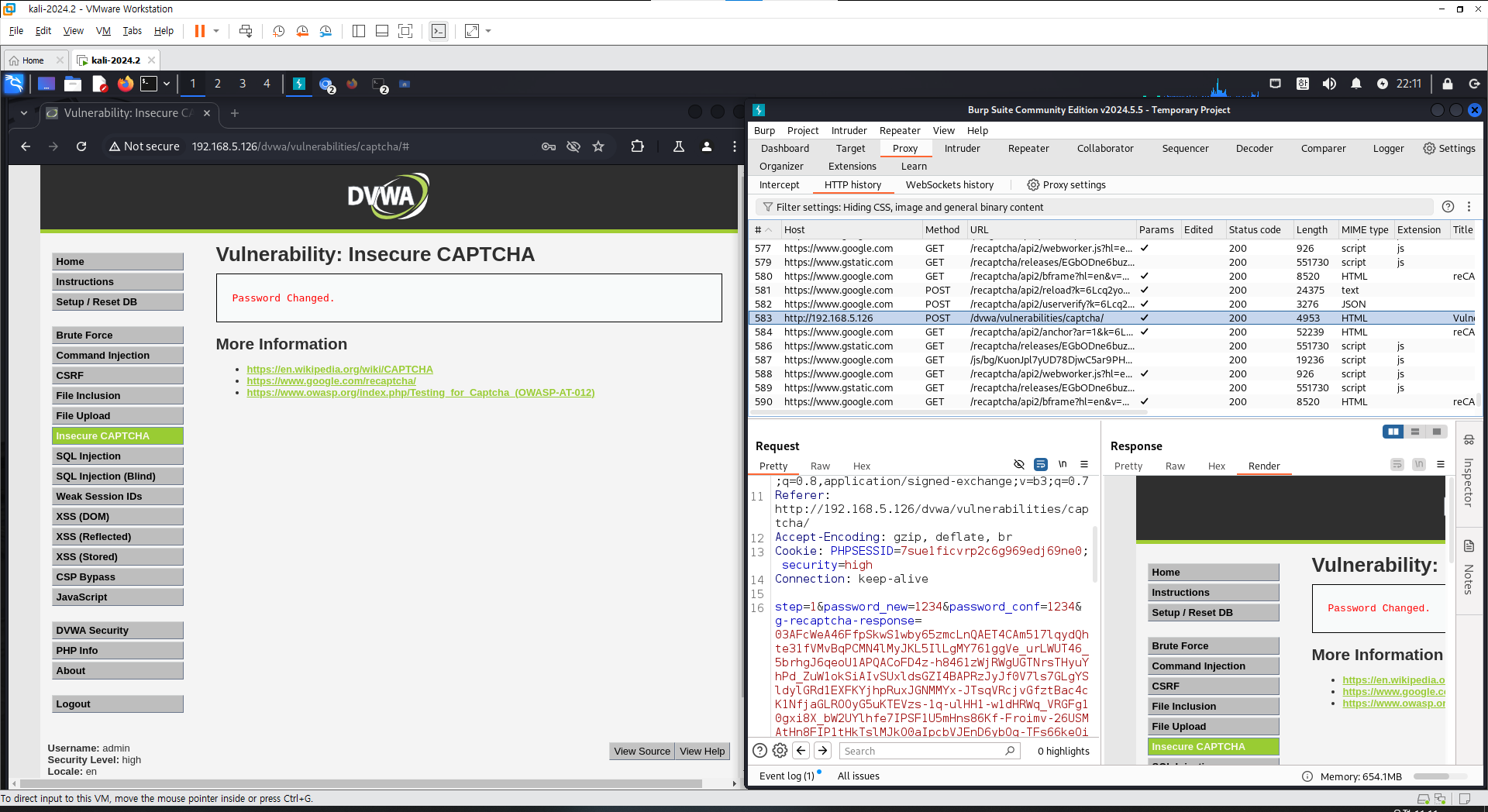1488x812 pixels.
Task: Open Chrome three-dot menu
Action: pyautogui.click(x=735, y=146)
